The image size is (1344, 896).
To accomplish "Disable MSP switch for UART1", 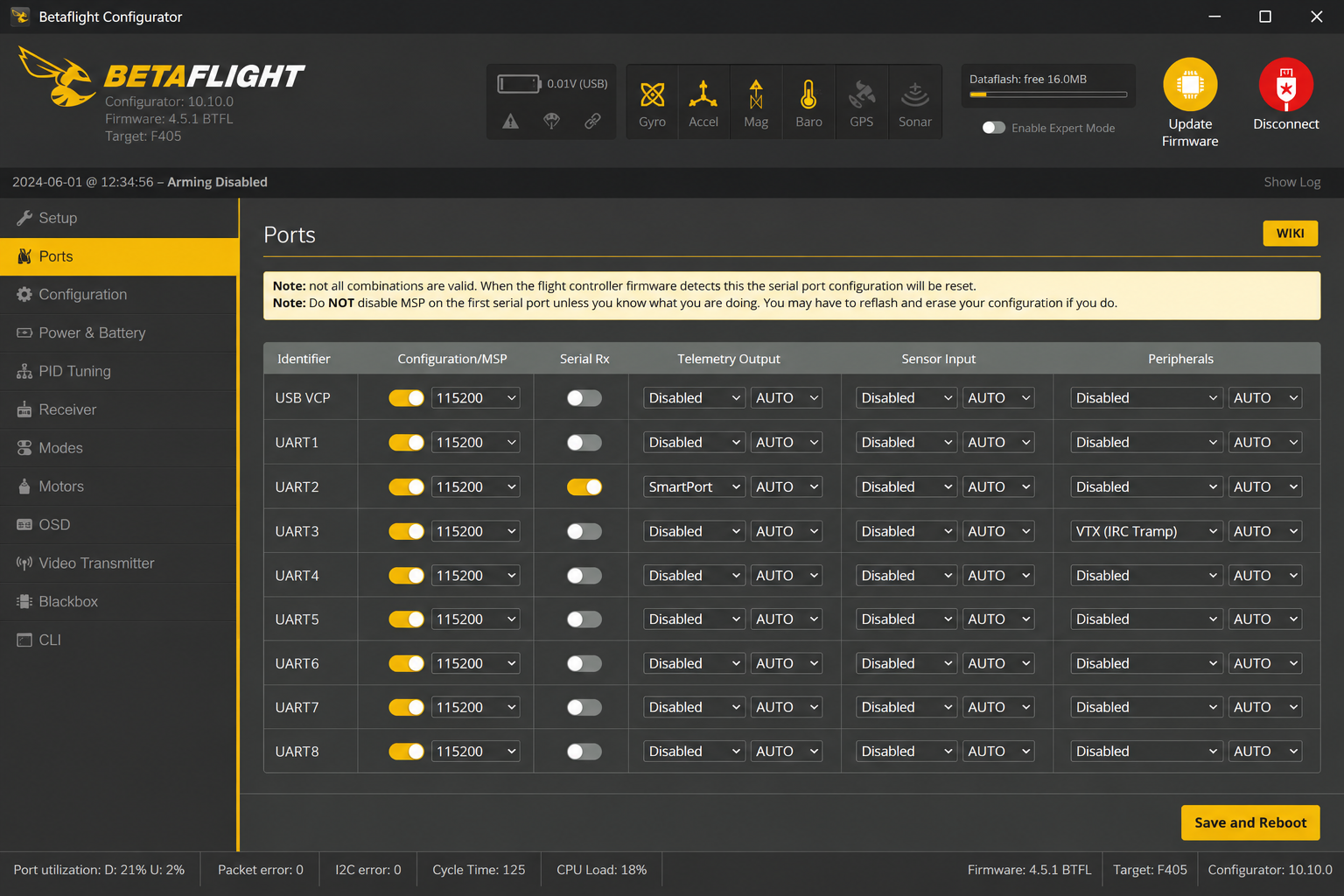I will 406,443.
